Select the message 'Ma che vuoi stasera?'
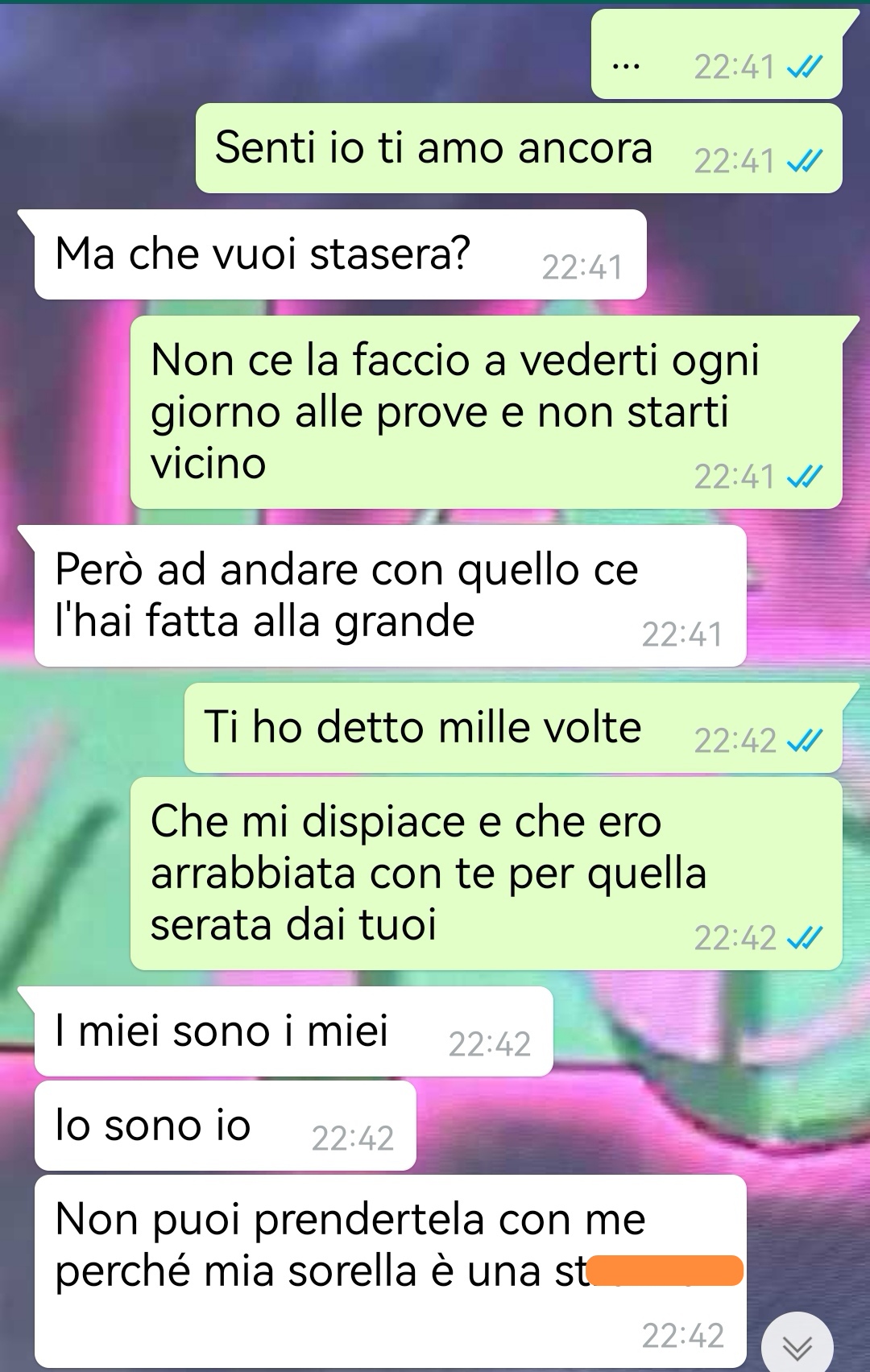Screen dimensions: 870x1372 point(340,254)
